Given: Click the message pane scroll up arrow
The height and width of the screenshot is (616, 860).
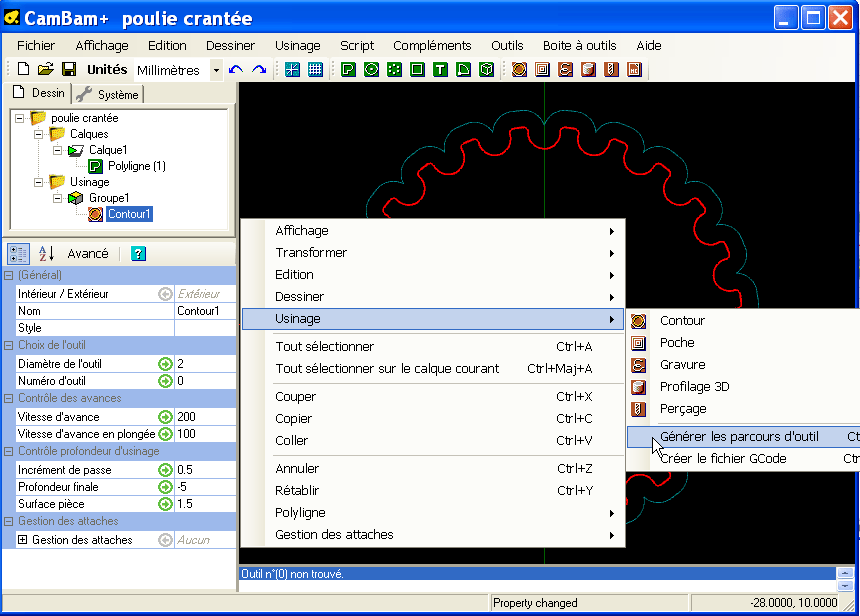Looking at the screenshot, I should pyautogui.click(x=845, y=573).
